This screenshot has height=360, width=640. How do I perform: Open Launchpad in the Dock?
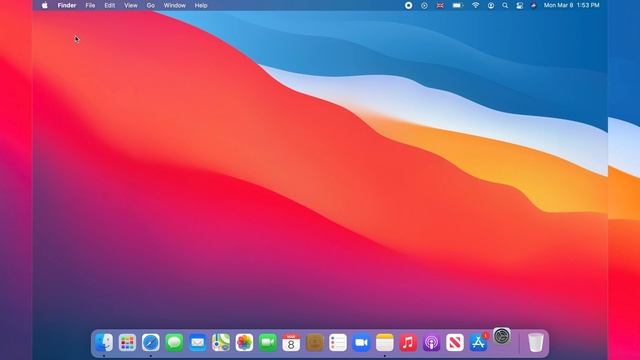tap(127, 342)
